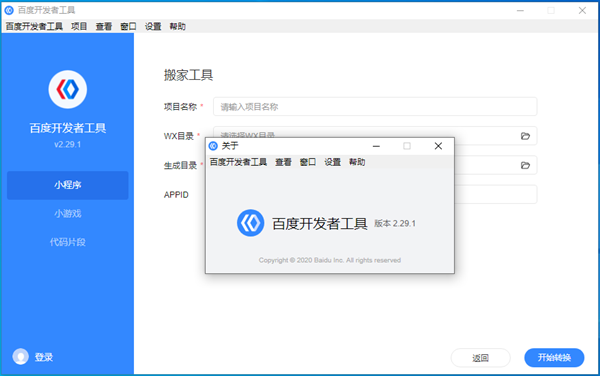This screenshot has height=376, width=600.
Task: Select the 小程序 sidebar tab
Action: pos(68,185)
